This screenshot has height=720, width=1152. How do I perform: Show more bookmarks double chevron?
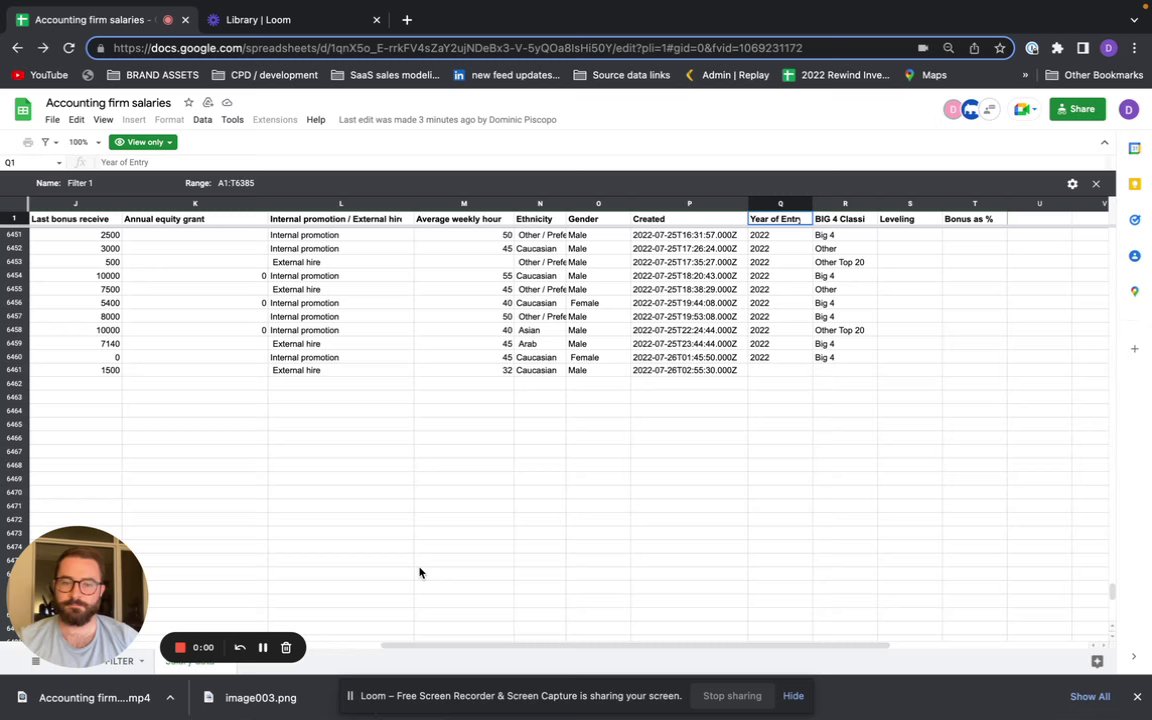pos(1025,75)
